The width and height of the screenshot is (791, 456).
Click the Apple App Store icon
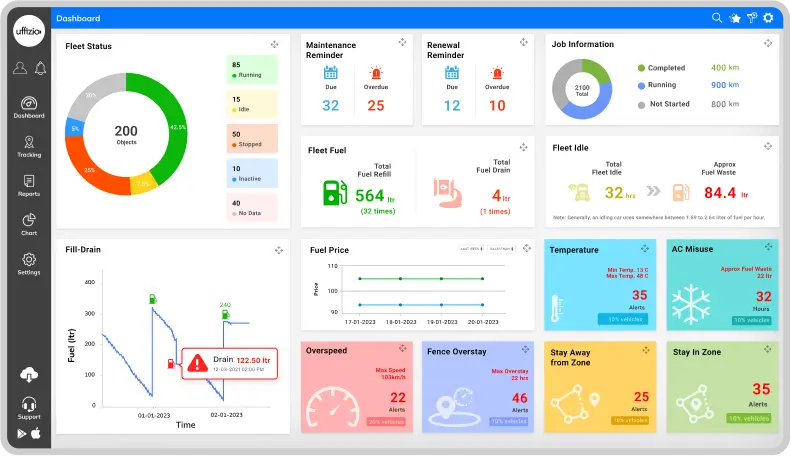[x=36, y=433]
